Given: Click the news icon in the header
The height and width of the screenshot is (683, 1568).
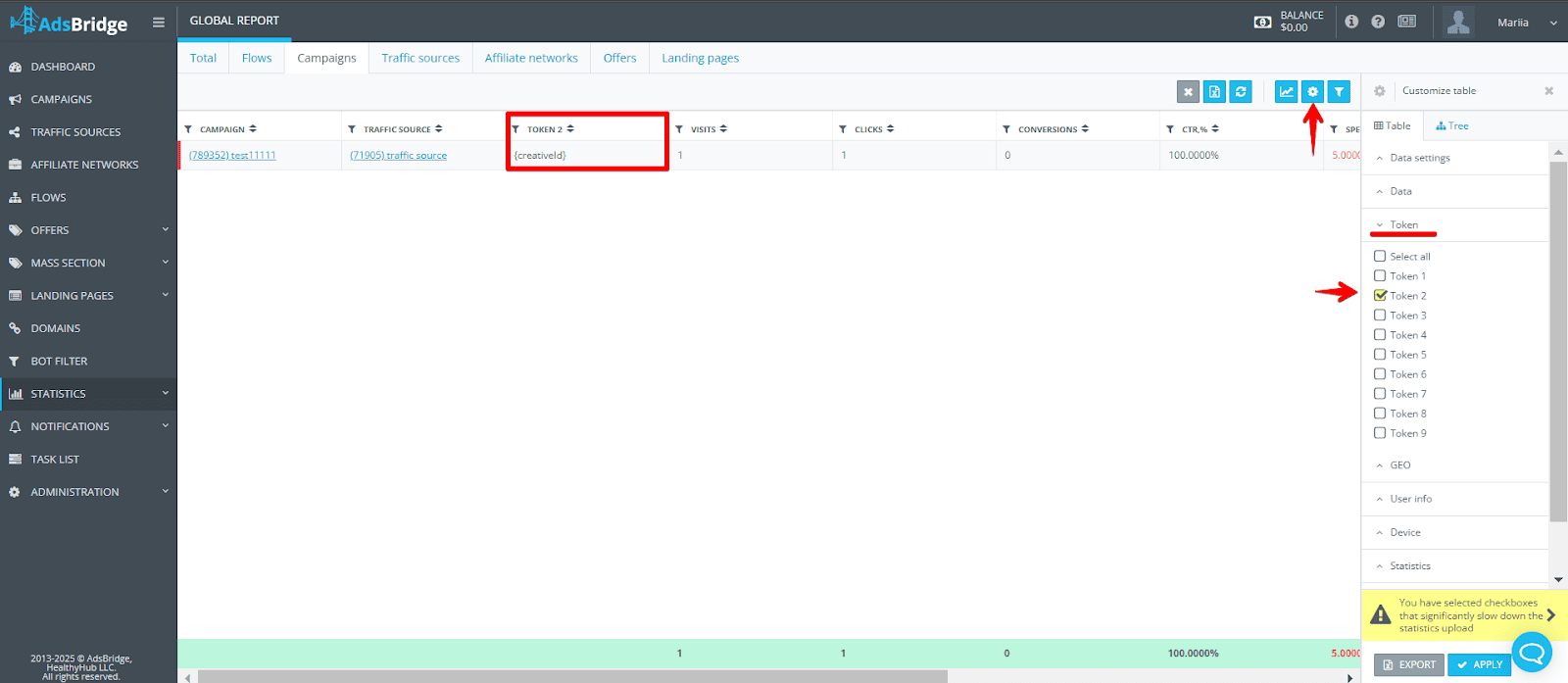Looking at the screenshot, I should [1406, 22].
